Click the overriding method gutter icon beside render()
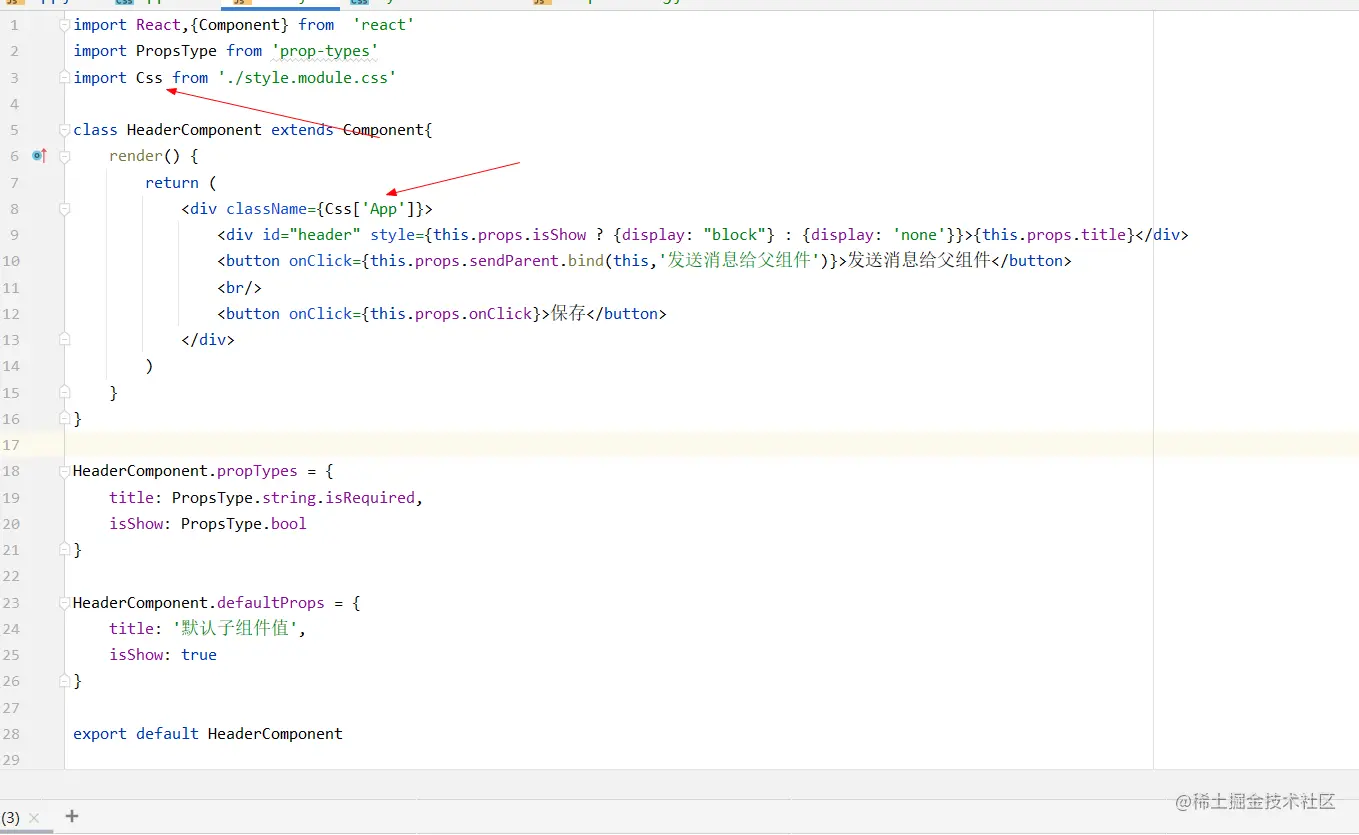Viewport: 1359px width, 835px height. [x=39, y=156]
